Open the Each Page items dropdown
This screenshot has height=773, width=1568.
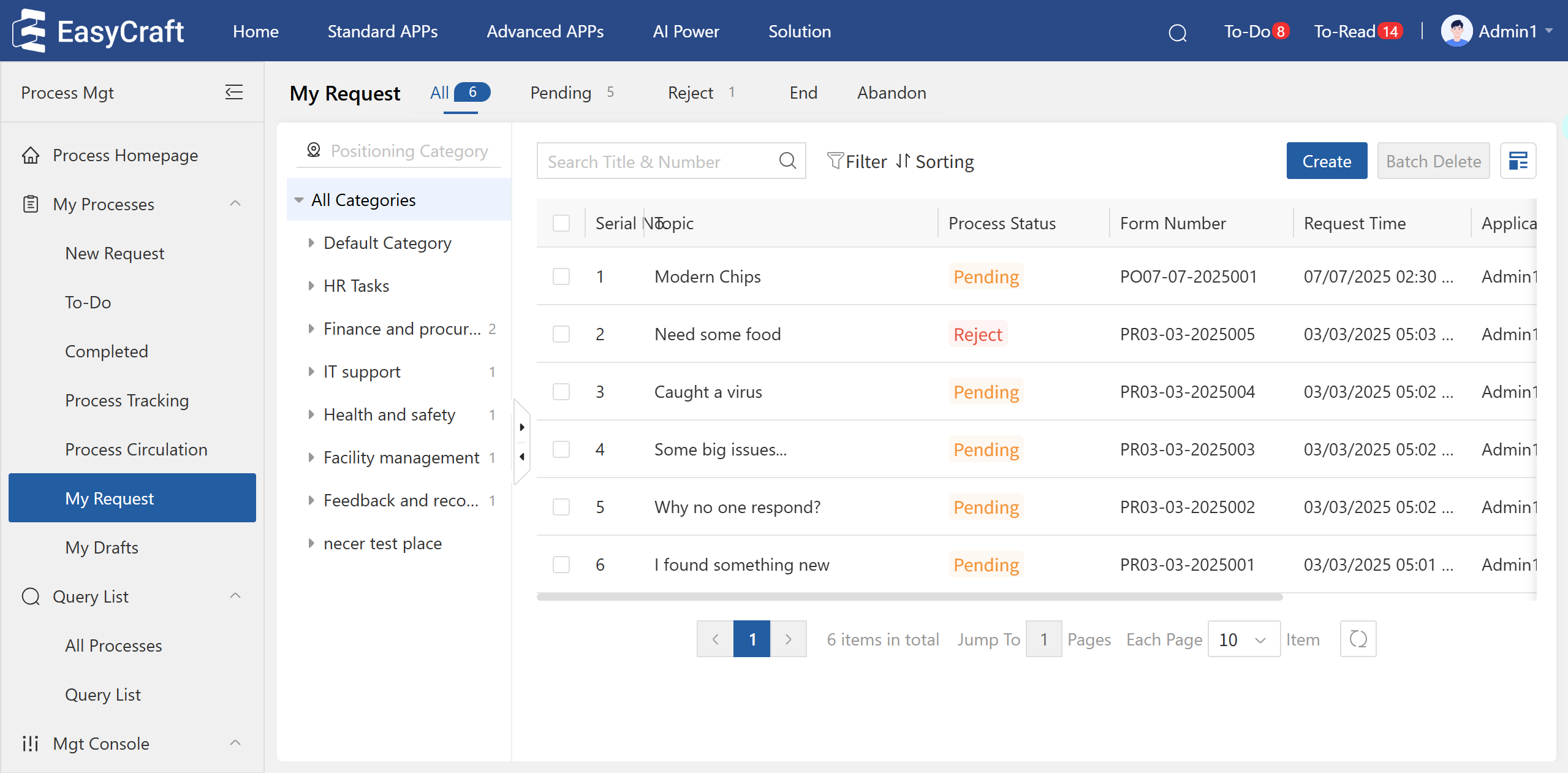(x=1243, y=639)
